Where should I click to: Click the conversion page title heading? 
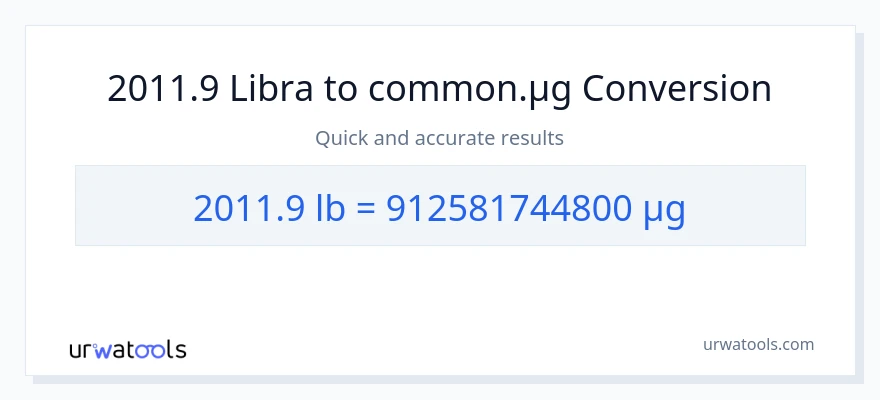point(439,89)
